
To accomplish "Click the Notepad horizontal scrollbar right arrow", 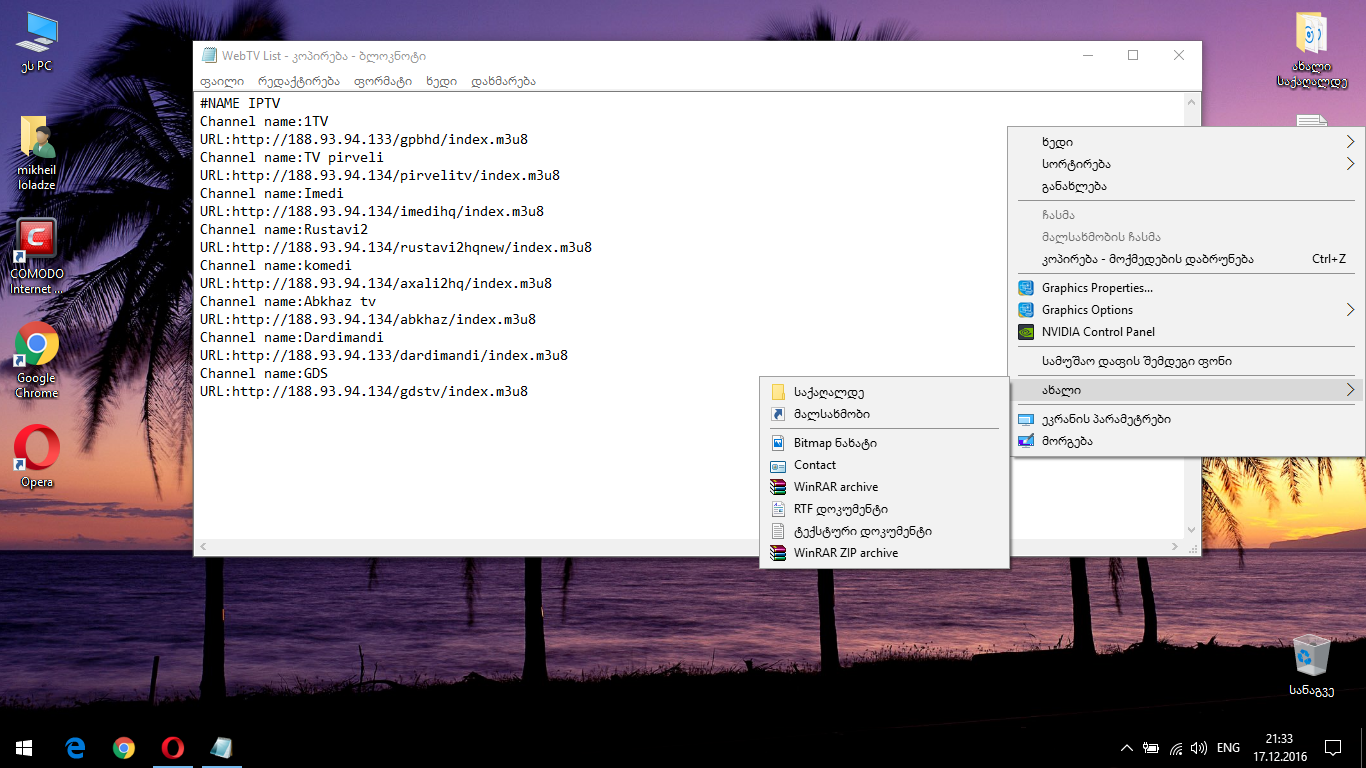I will pyautogui.click(x=1174, y=547).
